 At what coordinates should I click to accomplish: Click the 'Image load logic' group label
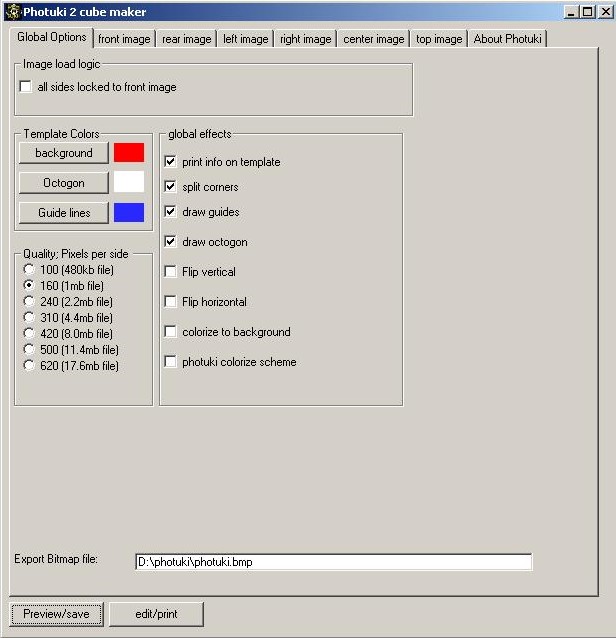(61, 64)
